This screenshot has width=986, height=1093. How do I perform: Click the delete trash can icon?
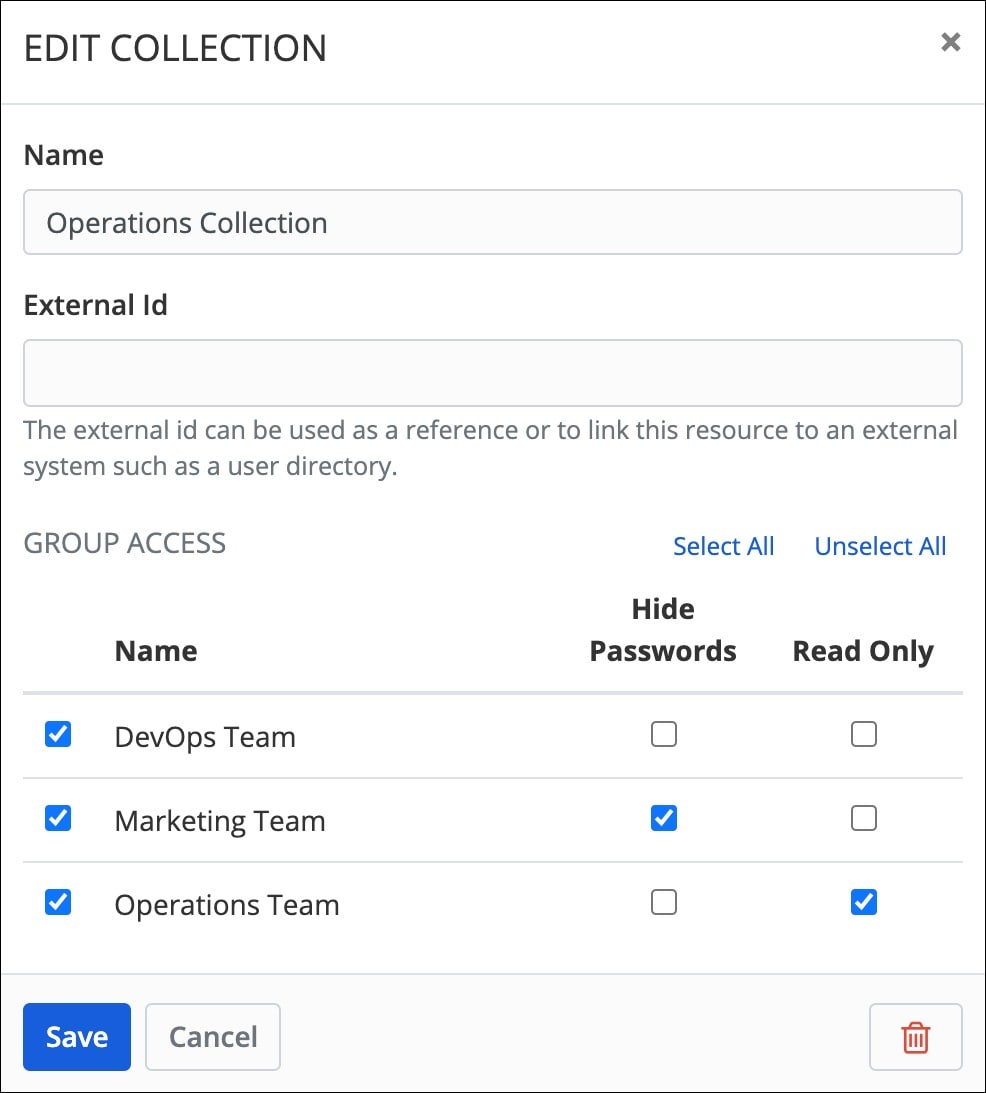915,1037
